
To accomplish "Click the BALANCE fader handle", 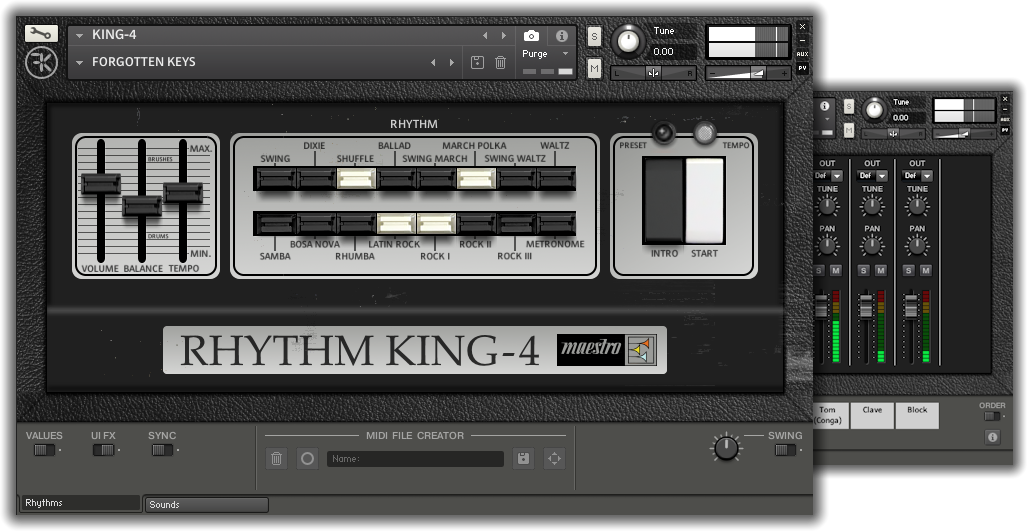I will [x=142, y=206].
